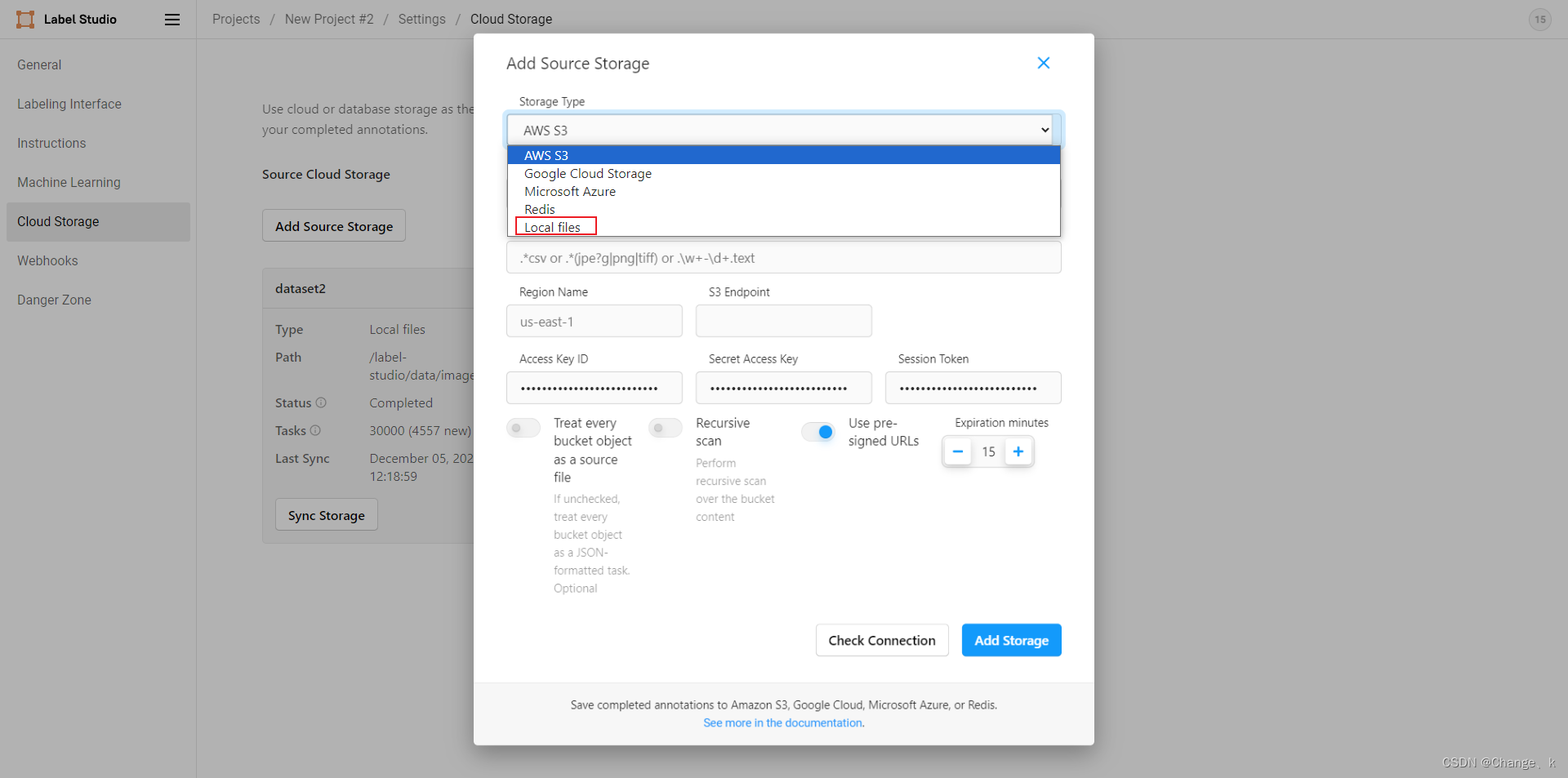Go to Projects breadcrumb
This screenshot has height=778, width=1568.
click(x=236, y=19)
